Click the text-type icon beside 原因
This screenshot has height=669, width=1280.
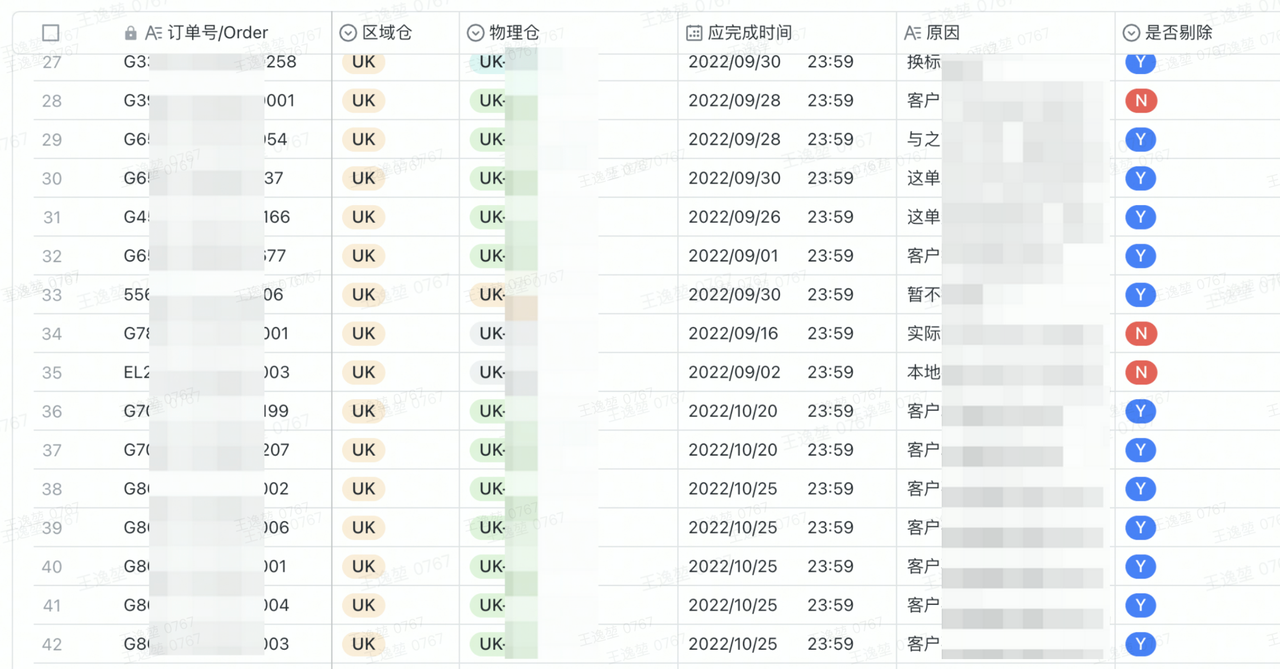pyautogui.click(x=912, y=33)
